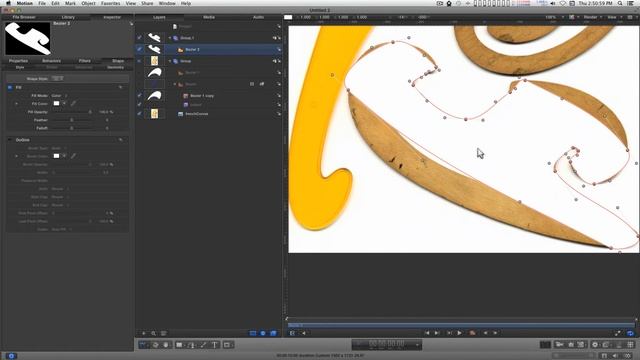Switch to the Library tab
This screenshot has height=360, width=640.
[68, 17]
